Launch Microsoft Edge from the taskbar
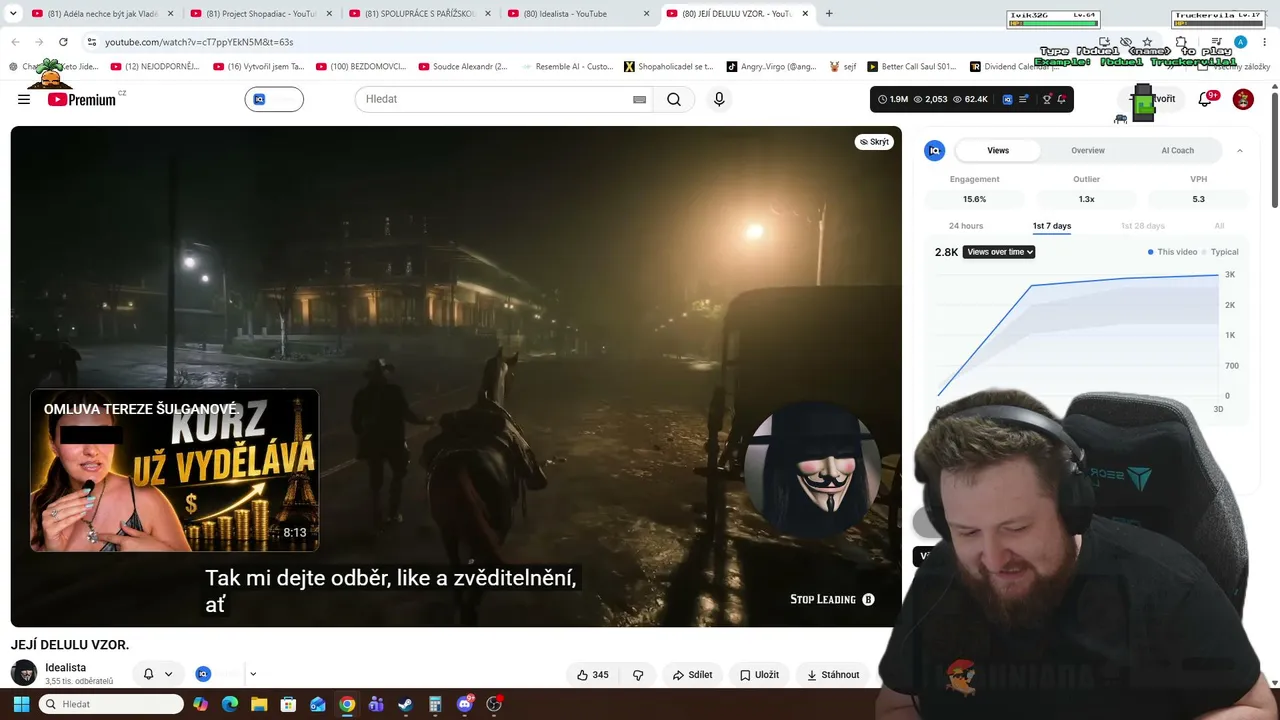1280x720 pixels. tap(230, 704)
